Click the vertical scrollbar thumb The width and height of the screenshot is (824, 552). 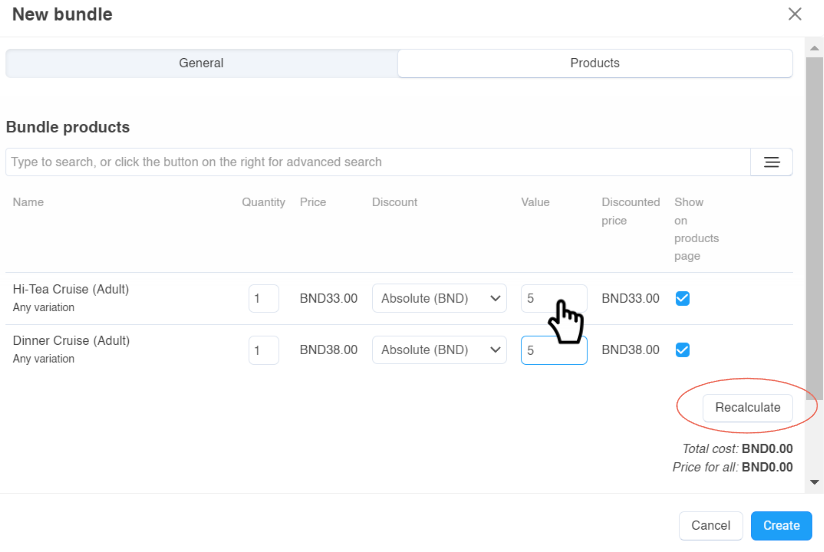coord(815,220)
